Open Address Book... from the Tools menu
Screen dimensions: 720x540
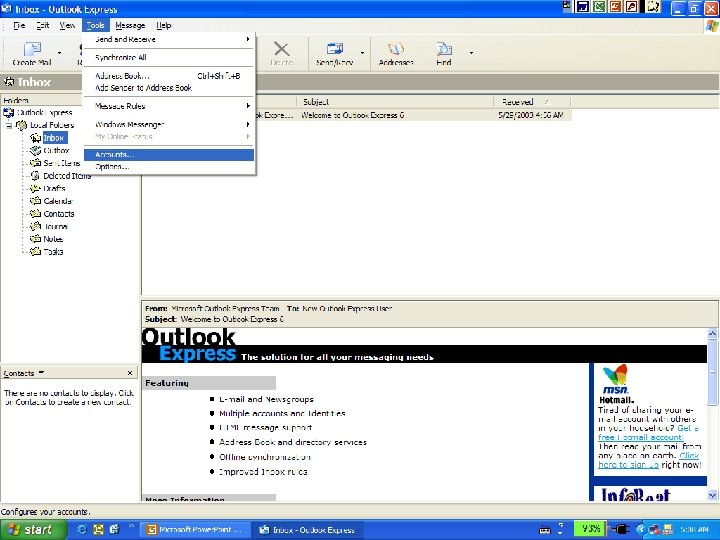(169, 76)
